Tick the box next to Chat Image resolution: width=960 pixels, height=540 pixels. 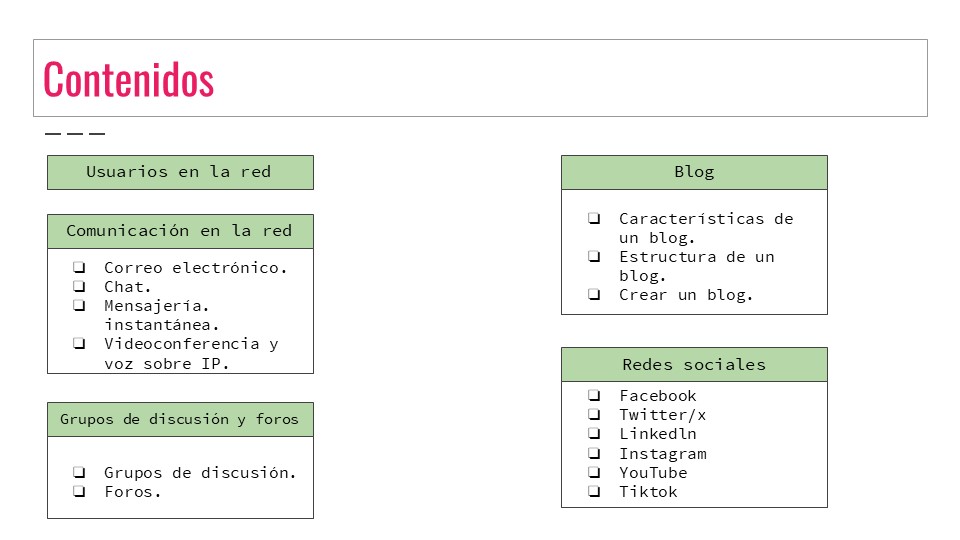coord(79,287)
